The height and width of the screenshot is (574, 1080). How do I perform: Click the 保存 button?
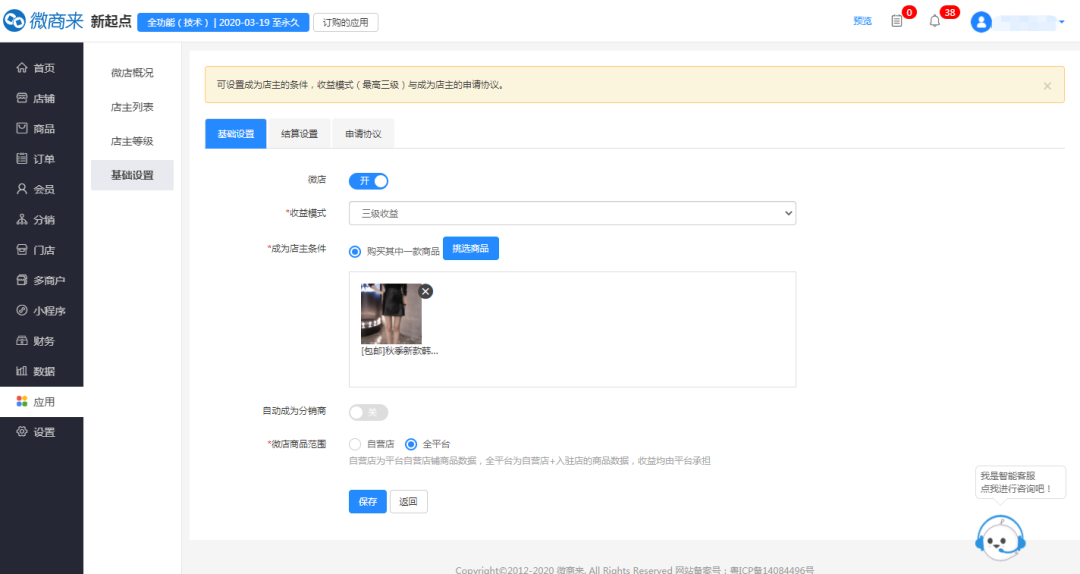pyautogui.click(x=368, y=502)
